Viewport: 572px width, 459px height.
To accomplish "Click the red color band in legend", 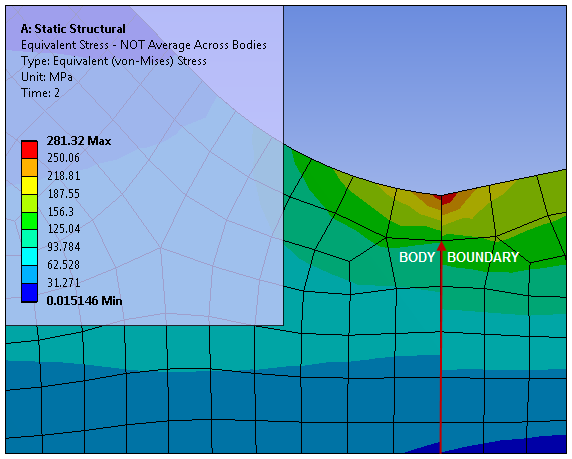I will [x=29, y=150].
